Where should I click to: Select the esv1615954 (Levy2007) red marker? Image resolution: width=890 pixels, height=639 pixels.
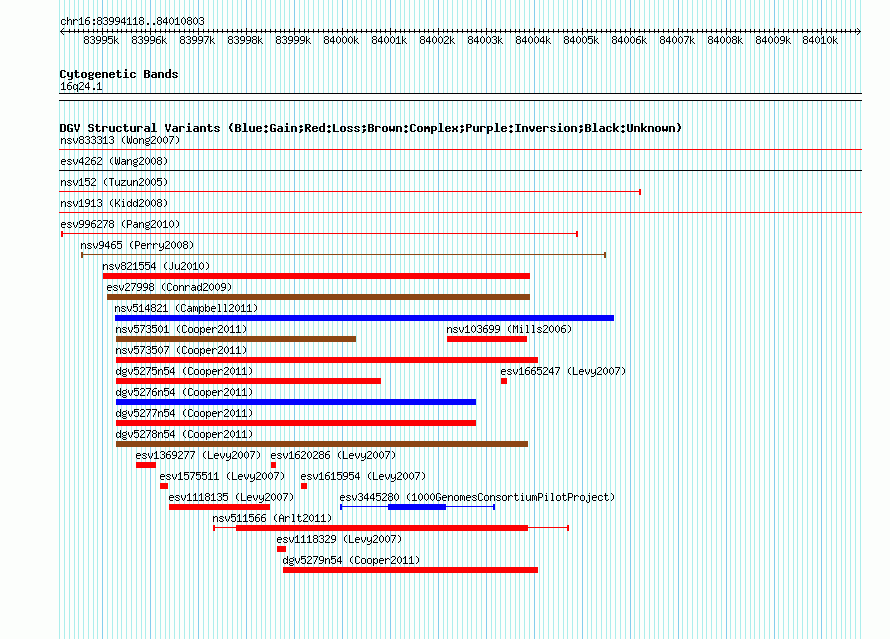click(304, 486)
